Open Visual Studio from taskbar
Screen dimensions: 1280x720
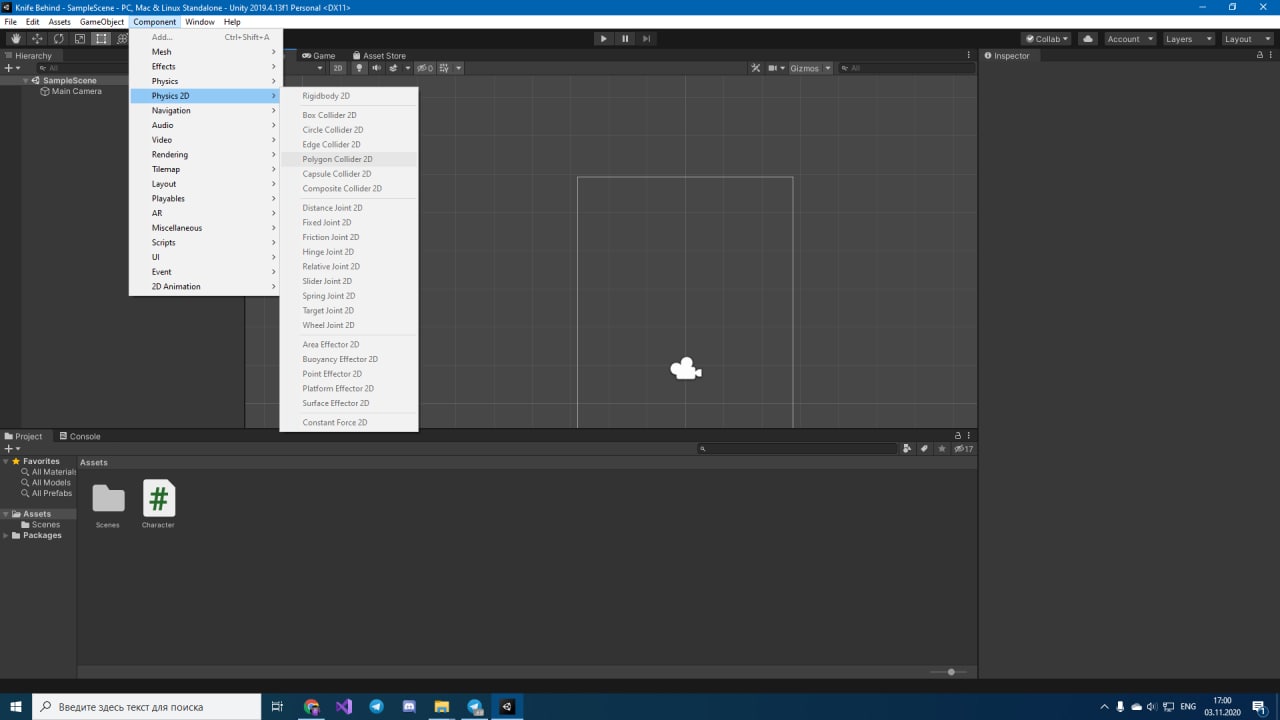344,706
